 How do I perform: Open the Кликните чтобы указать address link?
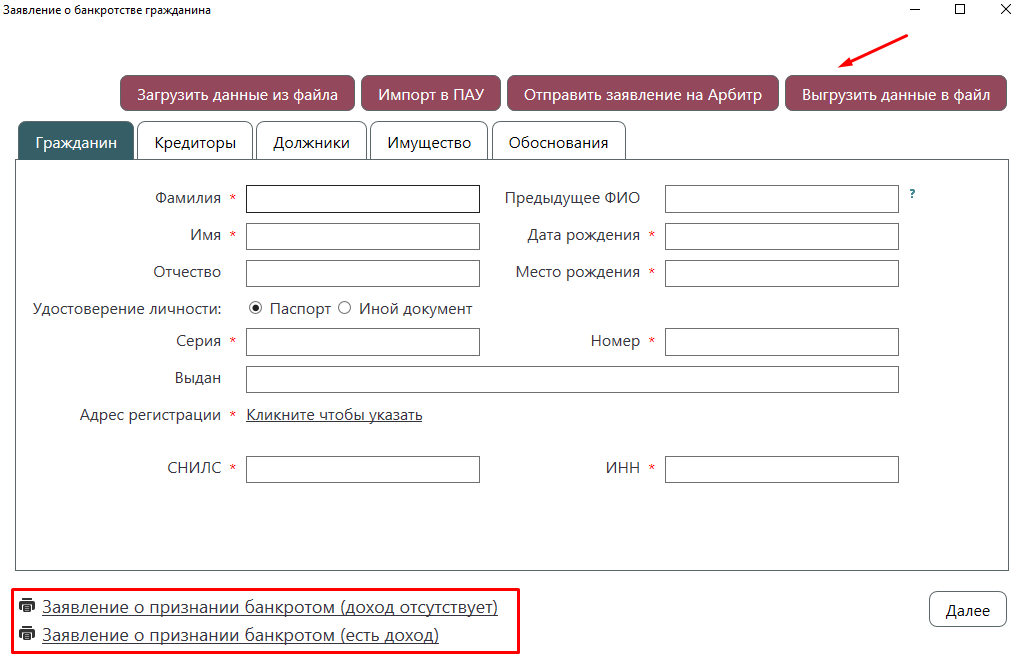coord(334,415)
